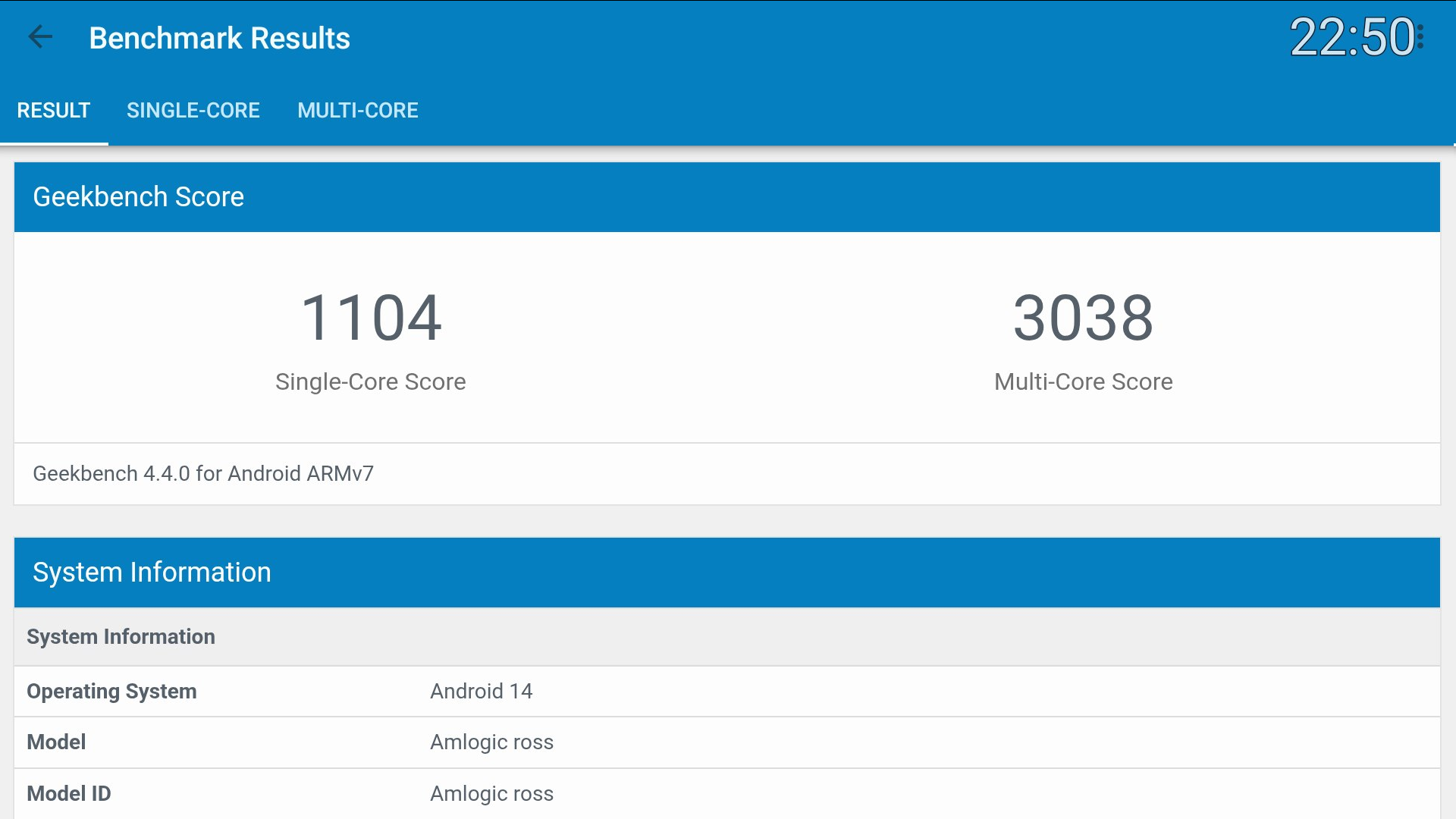Select the Model ID label

[x=69, y=794]
